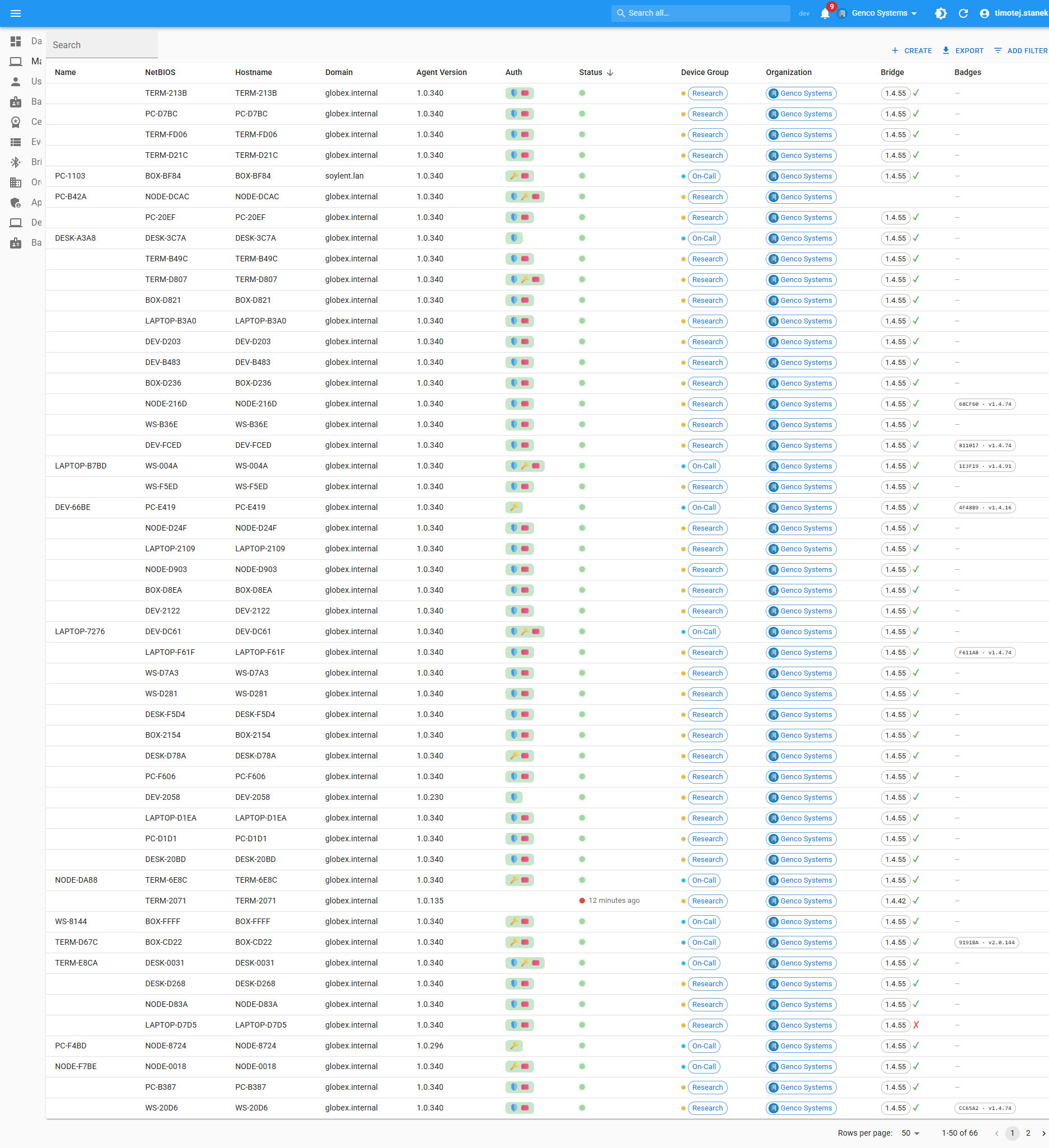The image size is (1049, 1148).
Task: Select the soylent.lan domain cell
Action: (x=344, y=176)
